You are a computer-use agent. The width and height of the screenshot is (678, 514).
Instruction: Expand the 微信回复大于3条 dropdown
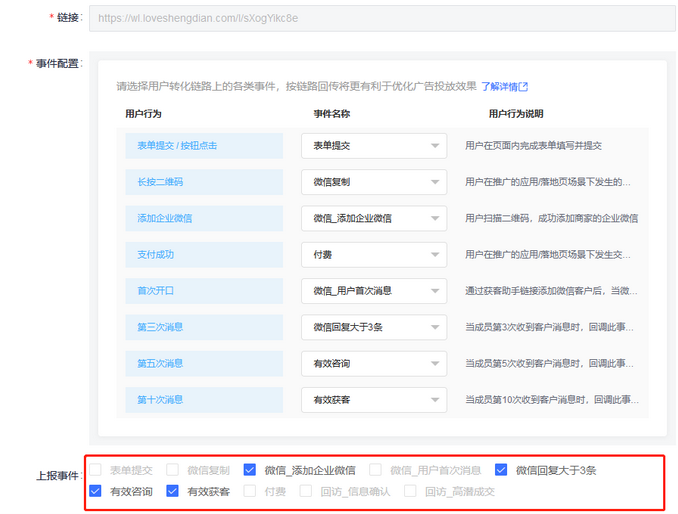(374, 327)
